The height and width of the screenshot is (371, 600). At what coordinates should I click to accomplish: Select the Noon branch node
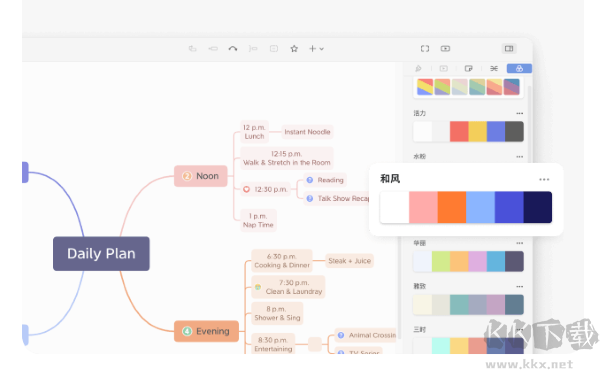tap(201, 176)
